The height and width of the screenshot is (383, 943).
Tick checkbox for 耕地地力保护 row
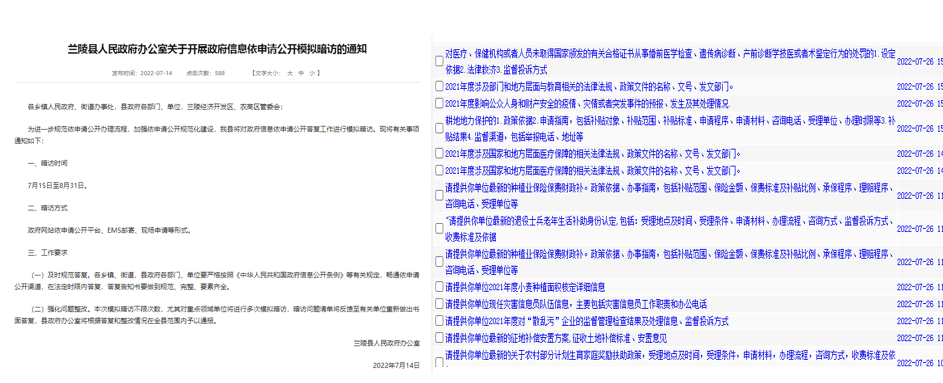click(x=439, y=128)
